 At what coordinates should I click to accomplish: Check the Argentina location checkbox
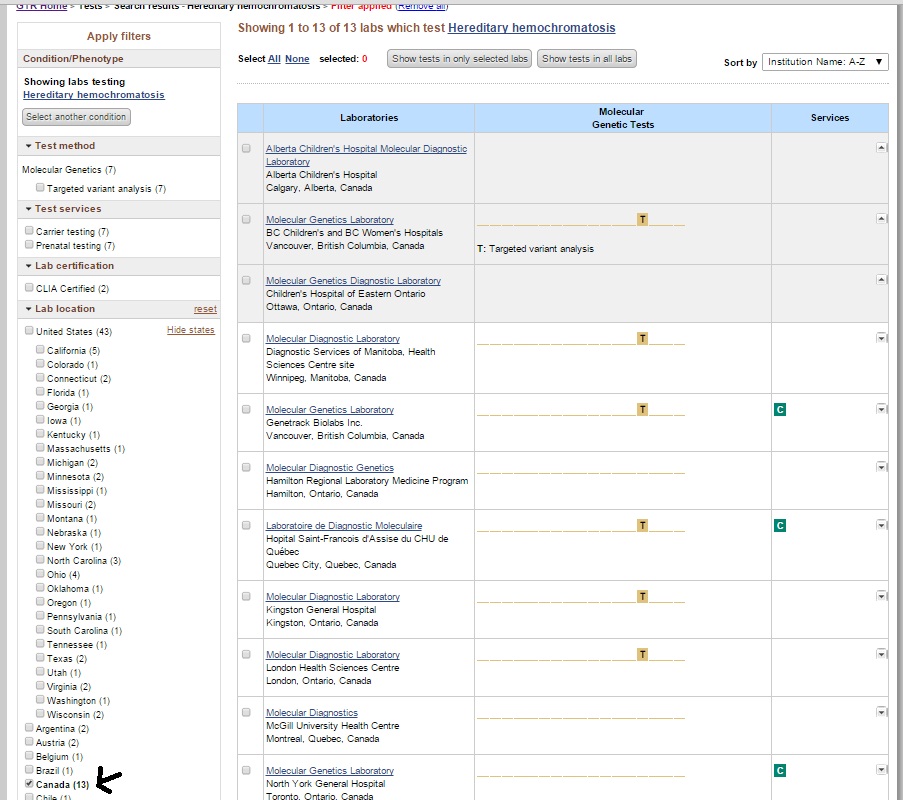point(29,728)
